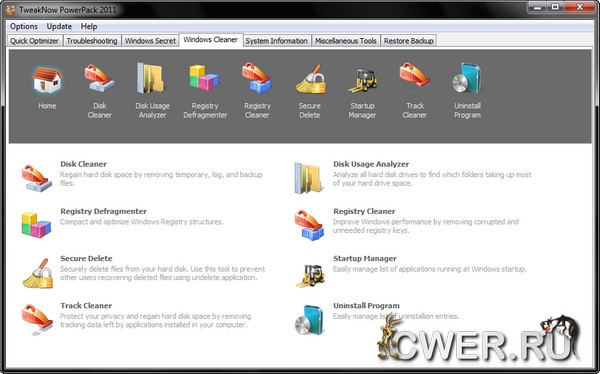Click the Secure Delete list icon
This screenshot has width=600, height=374.
(x=38, y=273)
